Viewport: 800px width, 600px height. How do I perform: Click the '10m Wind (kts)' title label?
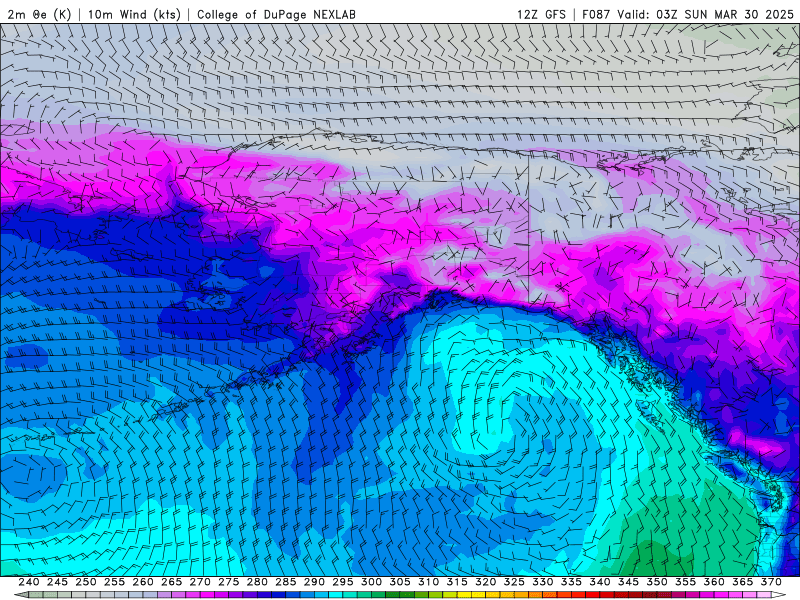(x=135, y=14)
